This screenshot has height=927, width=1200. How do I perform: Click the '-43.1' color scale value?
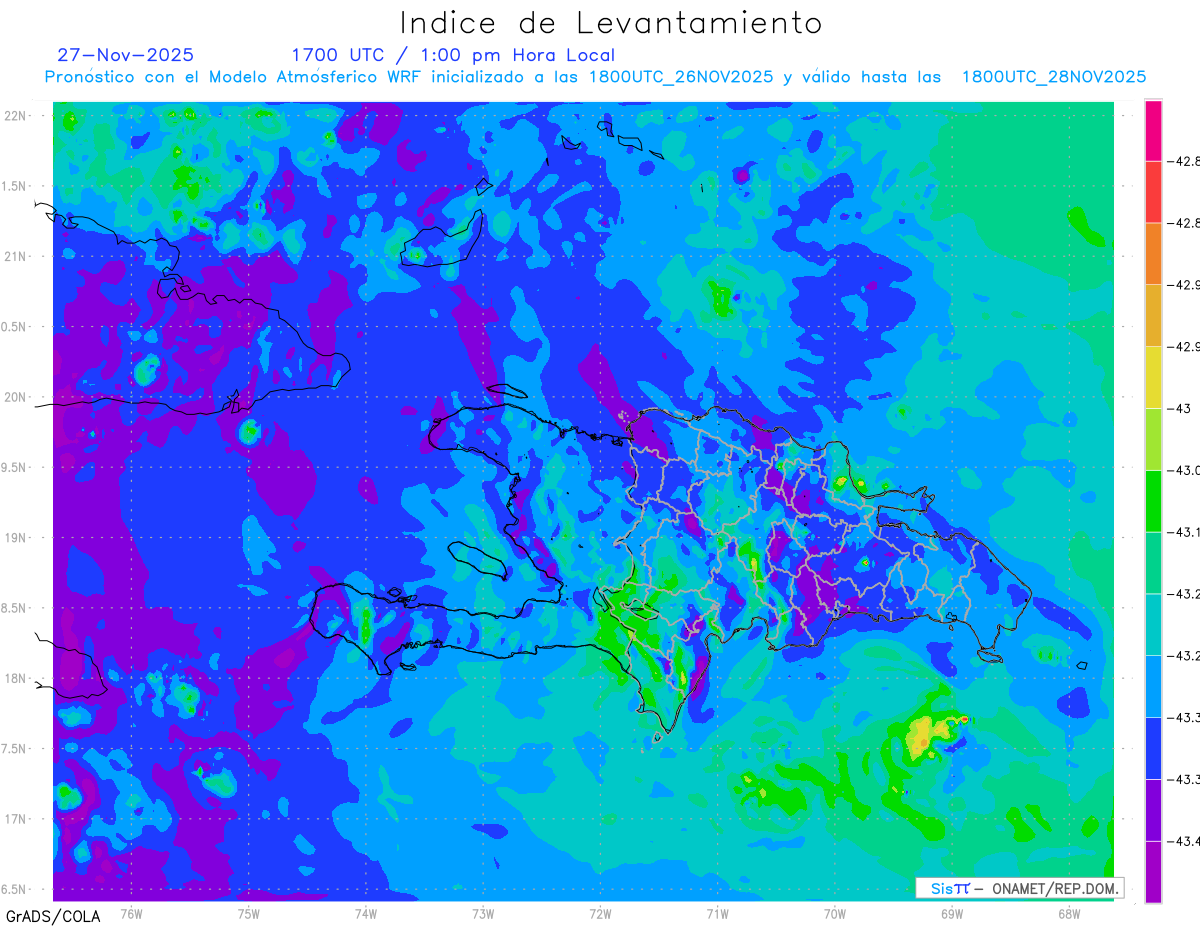pos(1185,532)
